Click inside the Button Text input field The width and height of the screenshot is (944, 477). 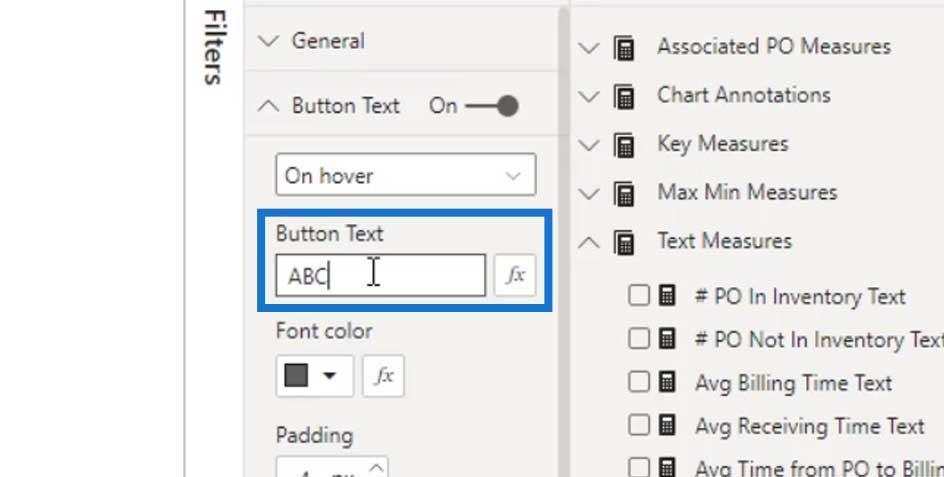tap(380, 275)
